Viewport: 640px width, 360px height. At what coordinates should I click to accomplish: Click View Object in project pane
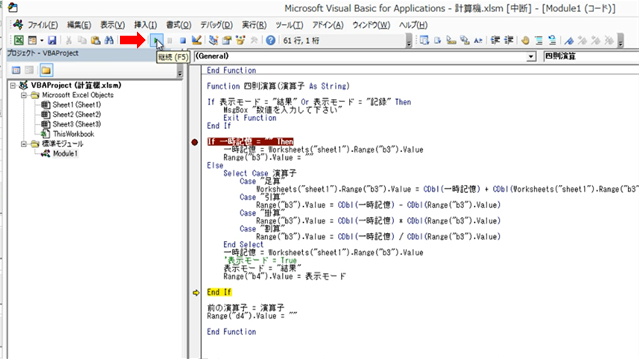29,70
